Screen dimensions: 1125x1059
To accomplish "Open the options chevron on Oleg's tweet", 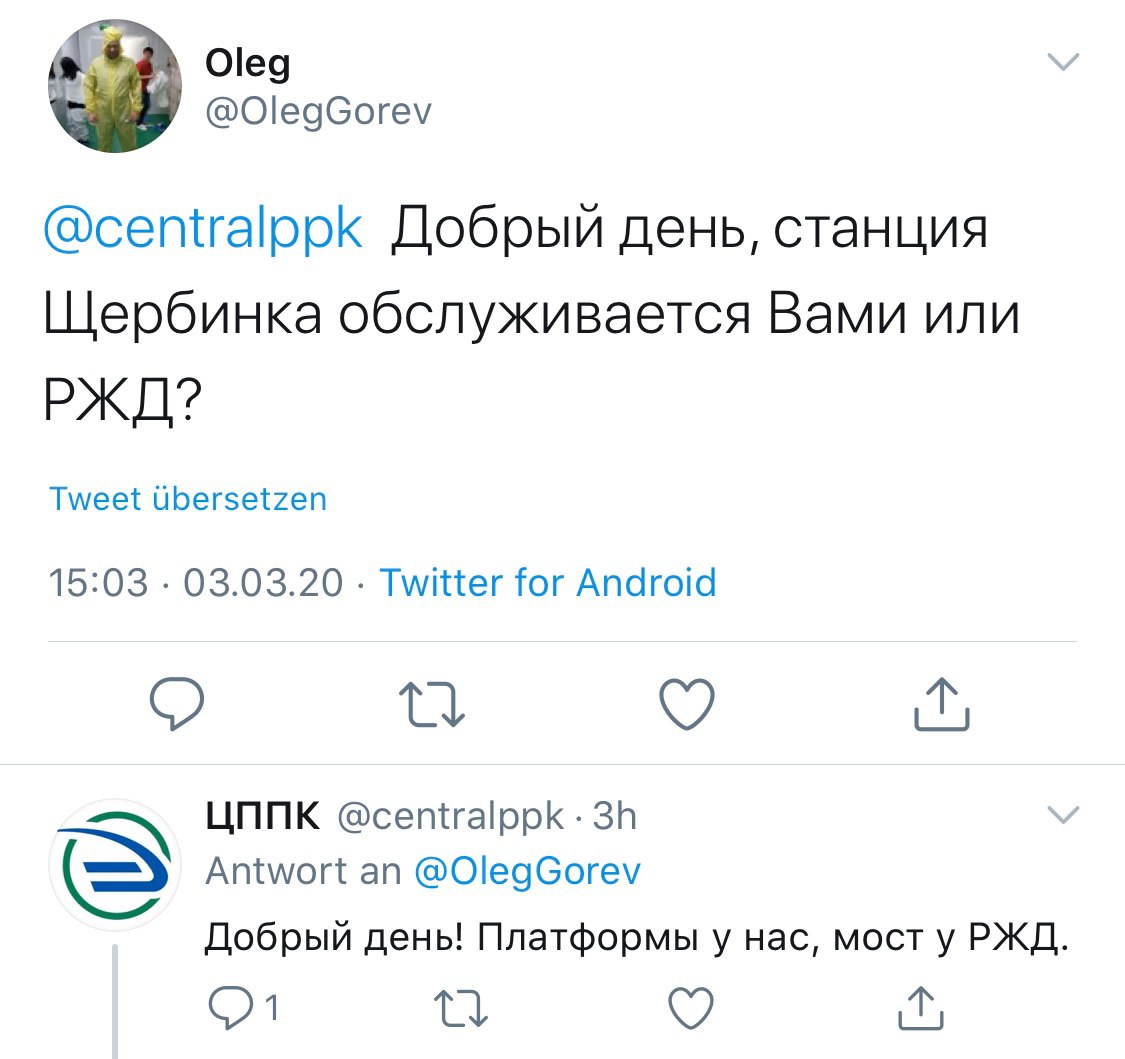I will coord(1062,62).
